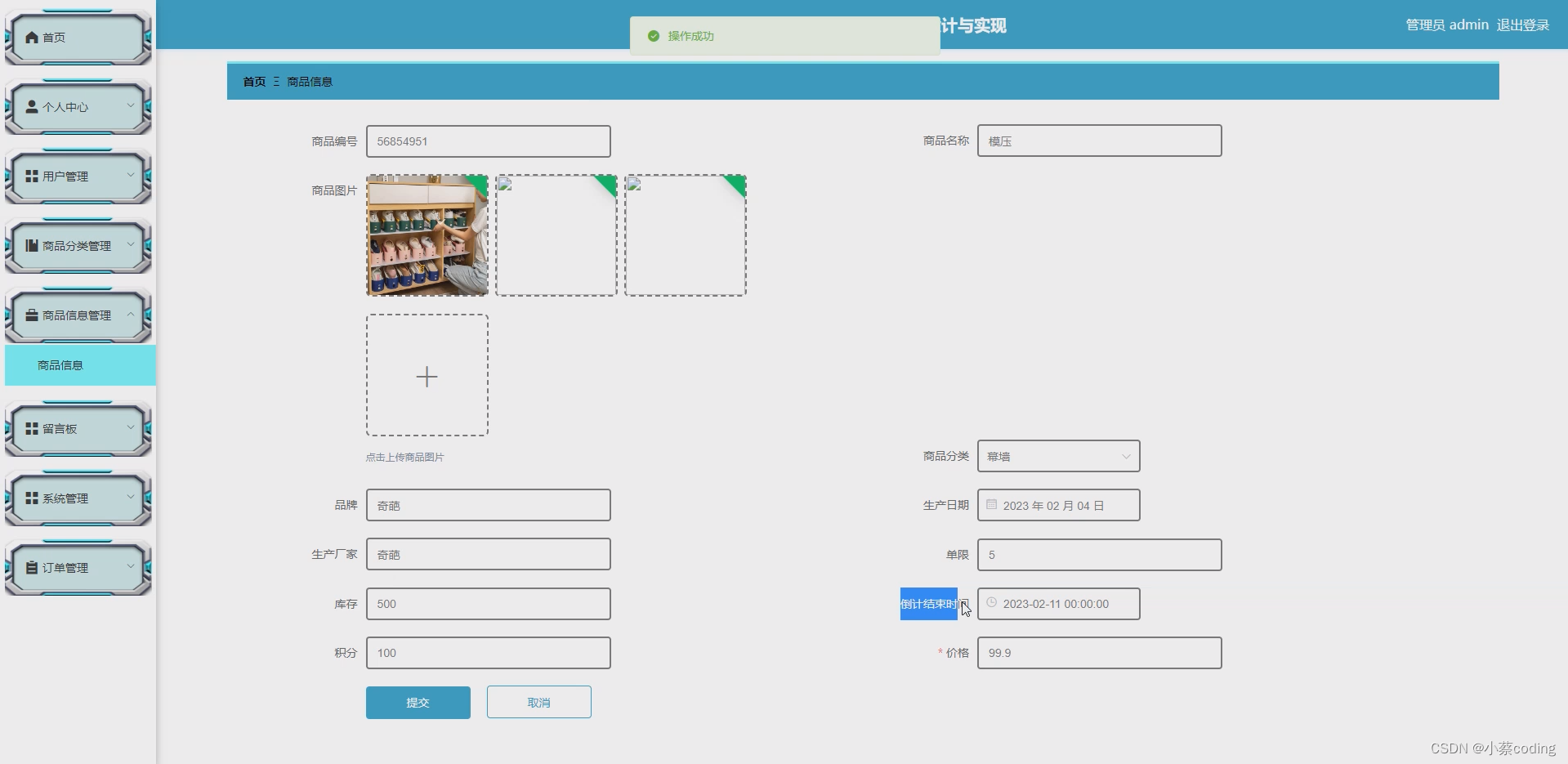Screen dimensions: 1568x764
Task: Expand the 系统管理 menu chevron
Action: pyautogui.click(x=130, y=498)
